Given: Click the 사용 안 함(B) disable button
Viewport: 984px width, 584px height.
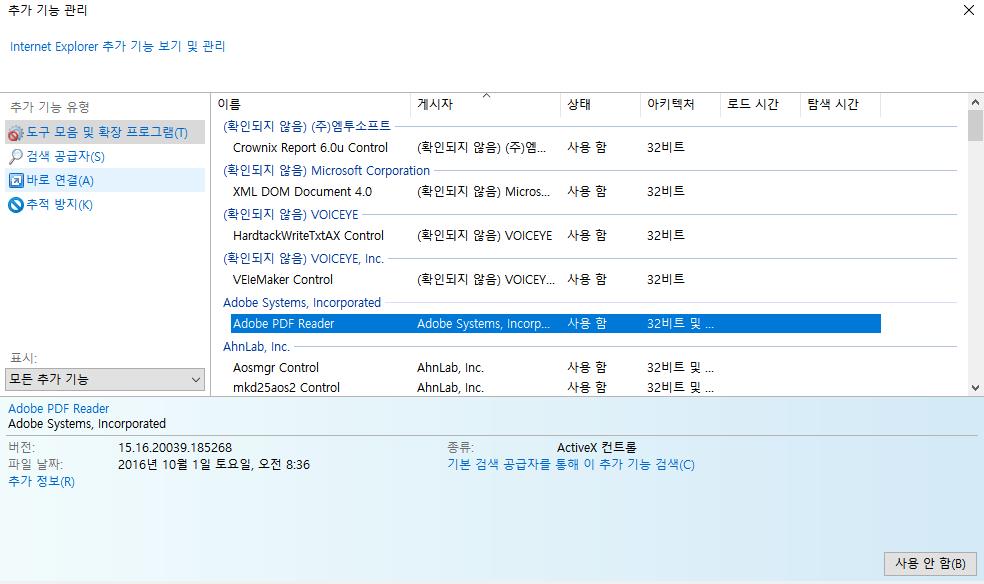Looking at the screenshot, I should point(930,563).
